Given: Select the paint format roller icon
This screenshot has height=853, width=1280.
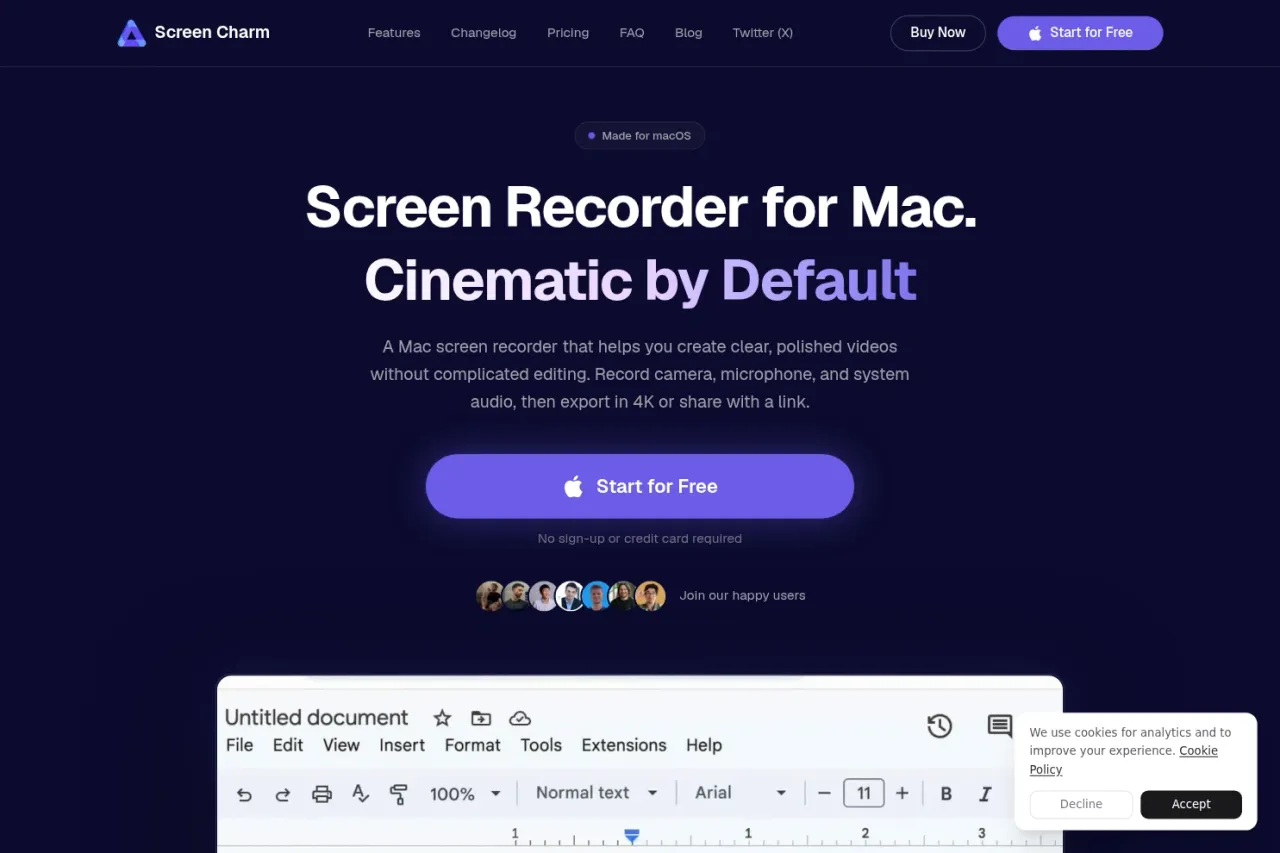Looking at the screenshot, I should click(x=398, y=794).
